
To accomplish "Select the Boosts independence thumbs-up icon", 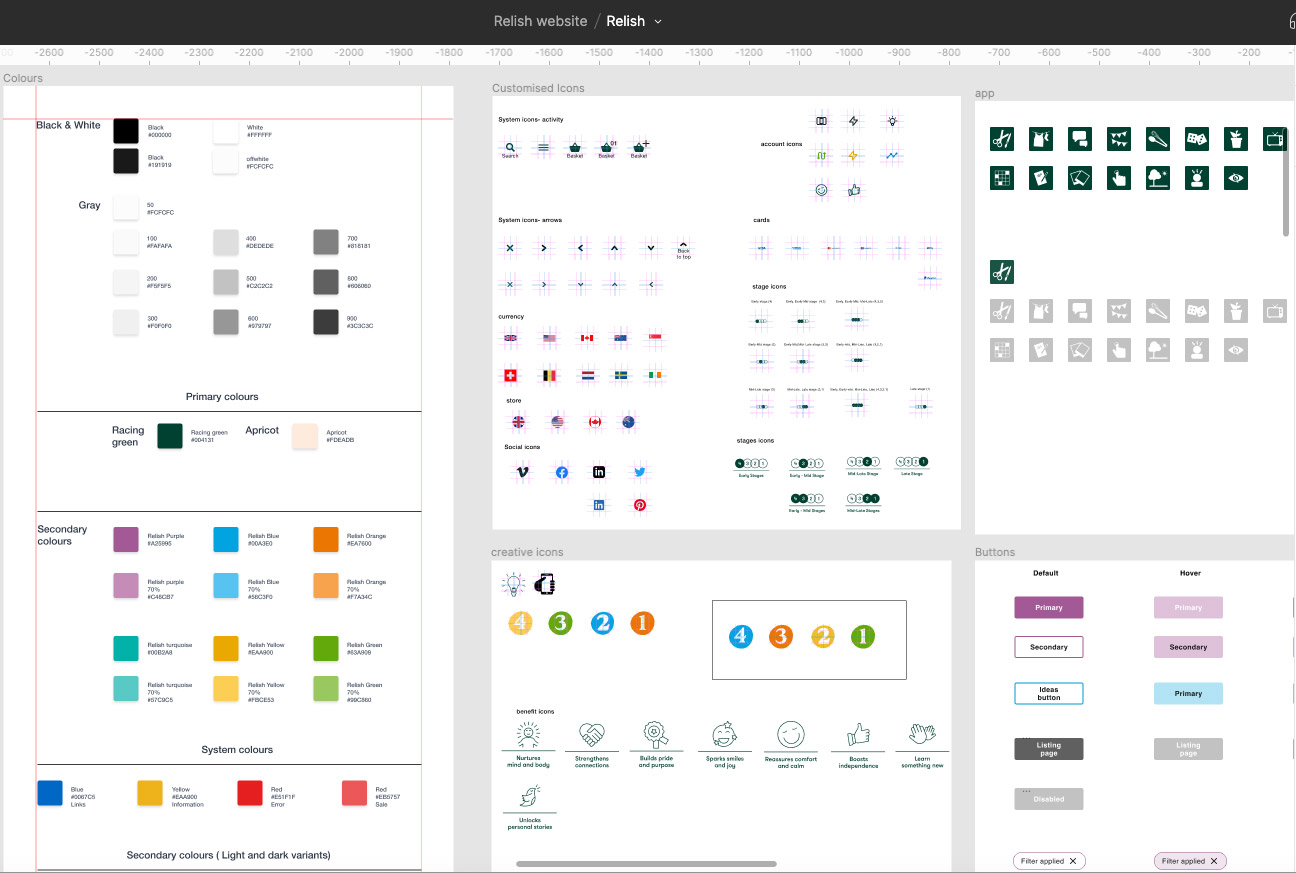I will pyautogui.click(x=858, y=736).
